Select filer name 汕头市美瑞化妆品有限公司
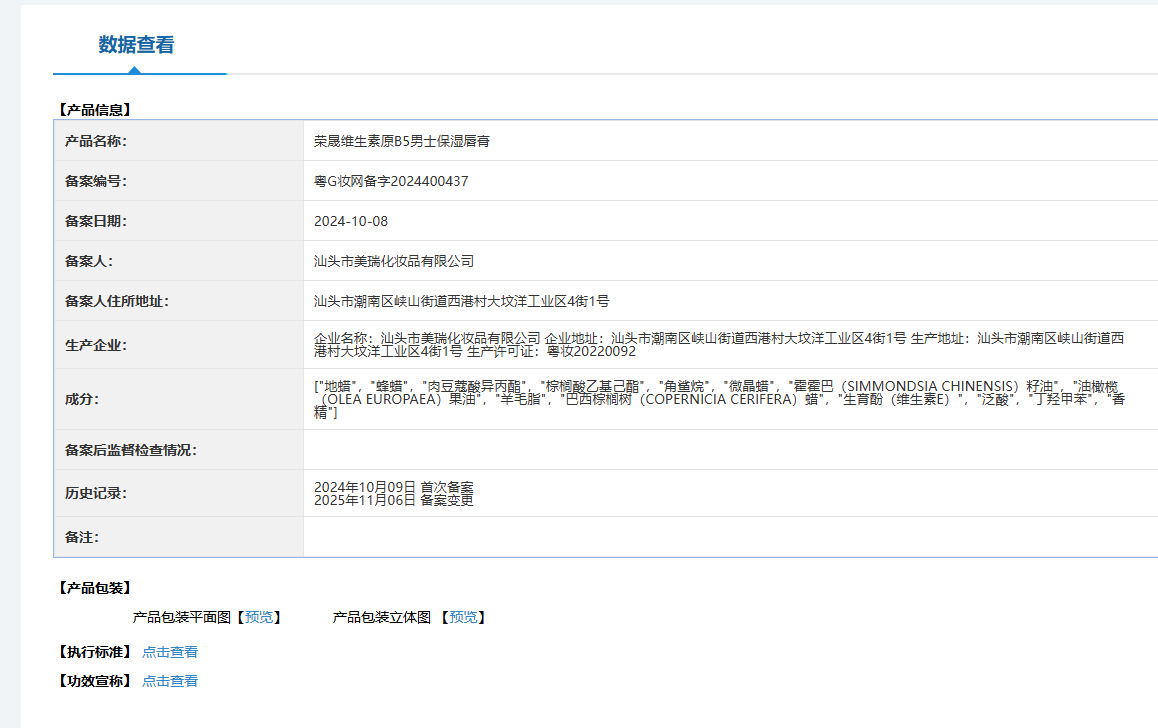This screenshot has height=728, width=1158. coord(394,261)
